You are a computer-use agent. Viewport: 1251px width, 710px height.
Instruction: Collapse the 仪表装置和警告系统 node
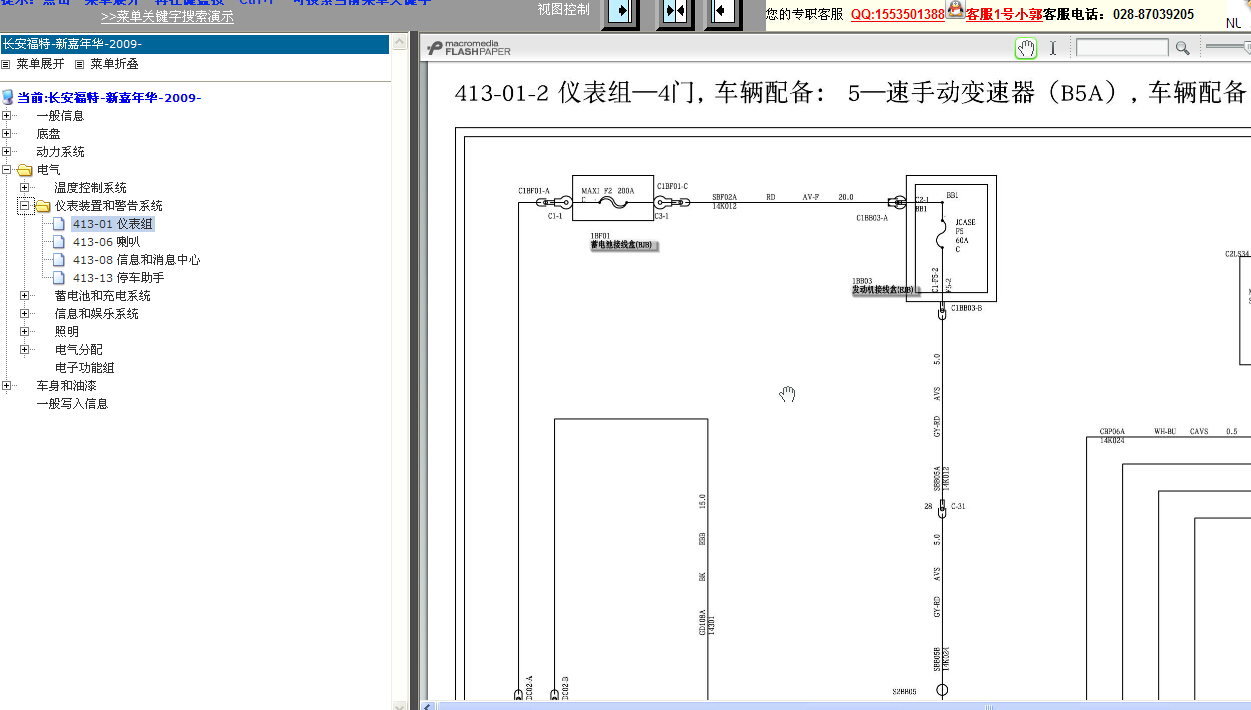(25, 206)
